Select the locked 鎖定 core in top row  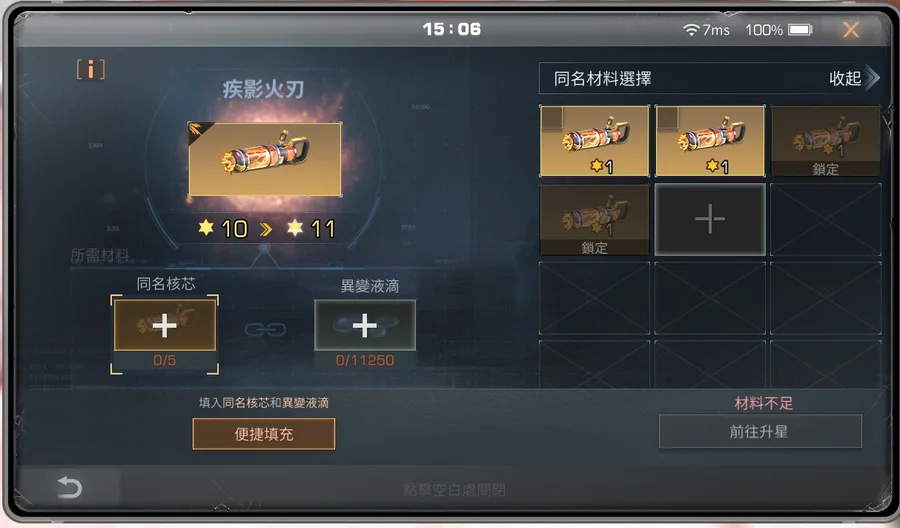click(x=825, y=141)
